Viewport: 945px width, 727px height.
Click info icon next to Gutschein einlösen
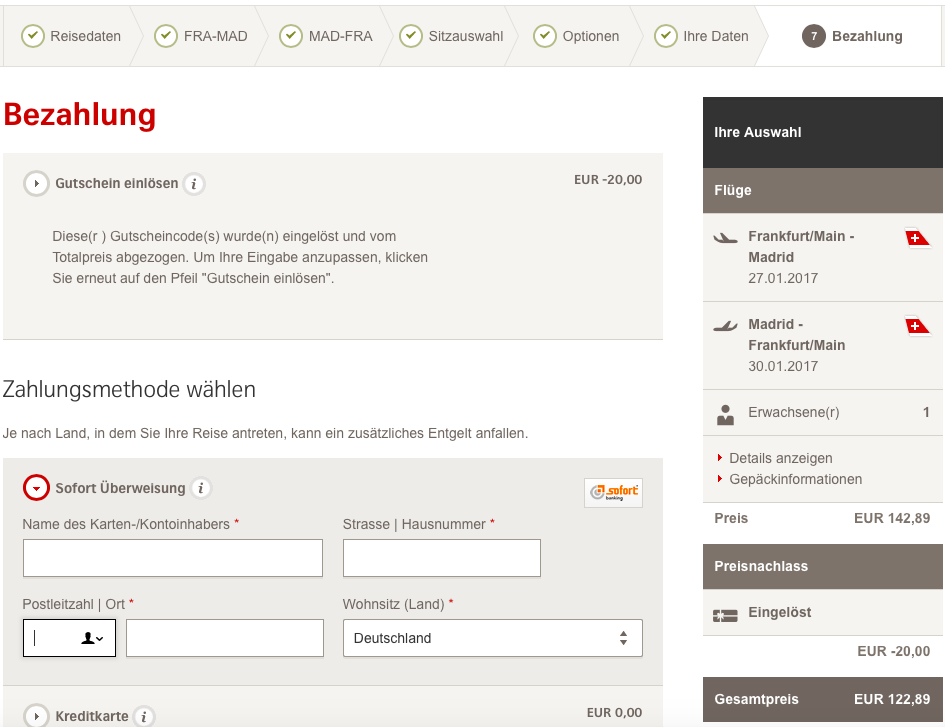coord(194,184)
